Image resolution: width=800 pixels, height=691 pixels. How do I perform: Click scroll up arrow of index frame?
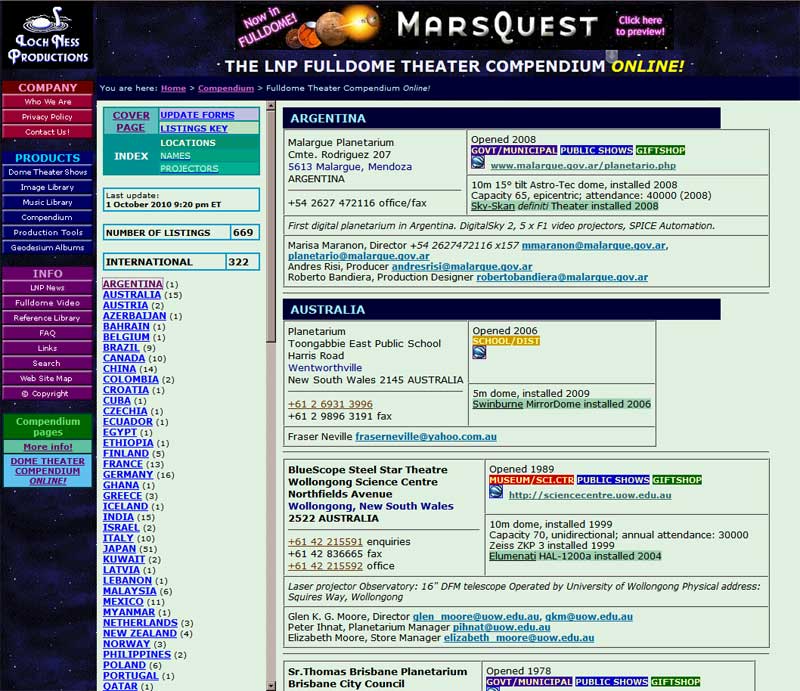pyautogui.click(x=271, y=106)
